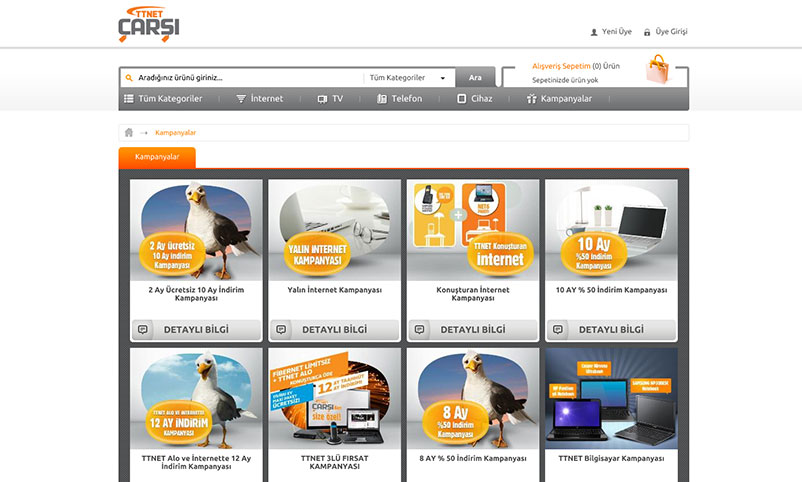This screenshot has width=802, height=482.
Task: Click the 'Sepetinizde ürün yok' cart text
Action: click(565, 80)
